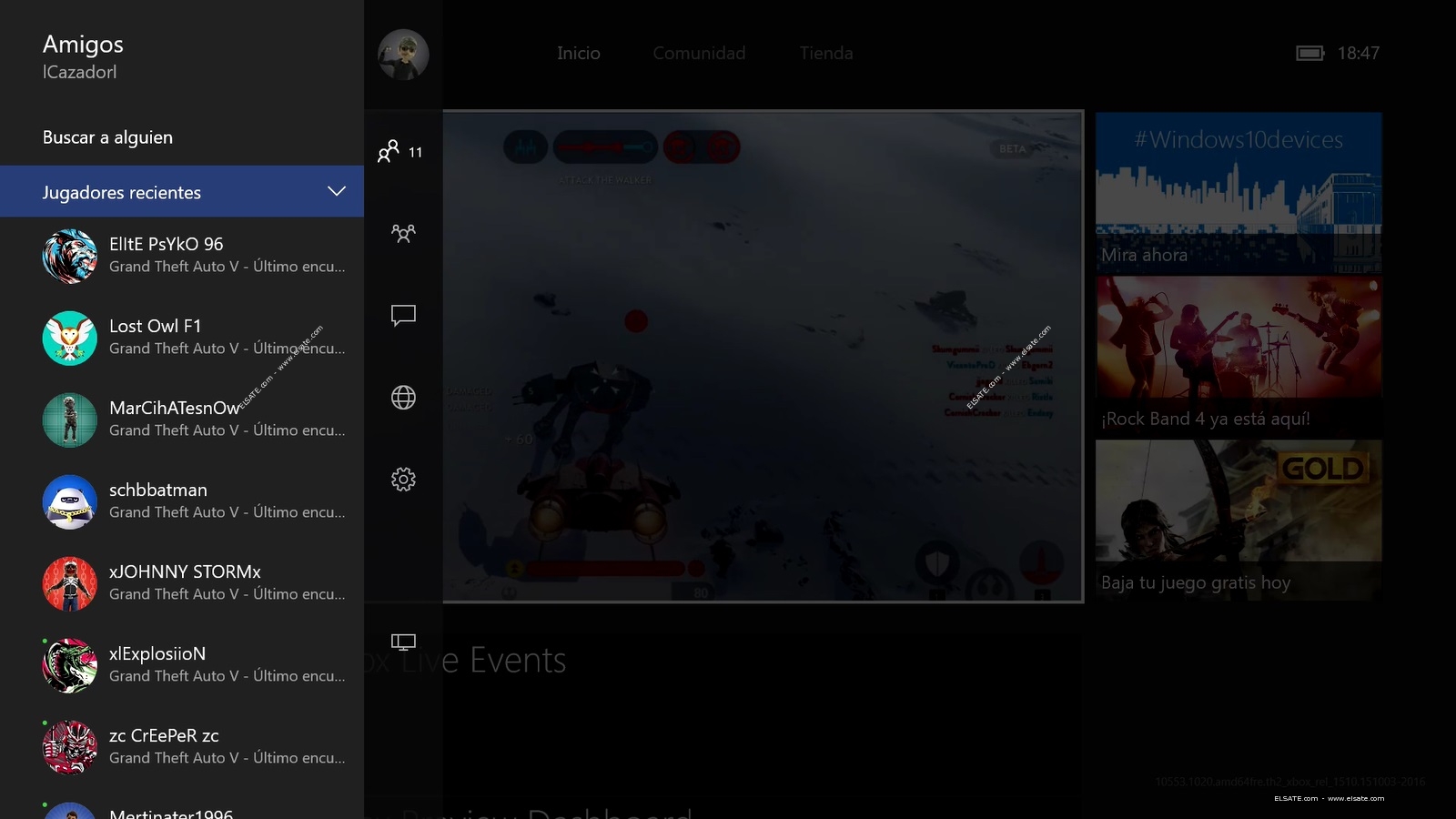
Task: Select player name xJOHNNY STORMx
Action: 186,571
